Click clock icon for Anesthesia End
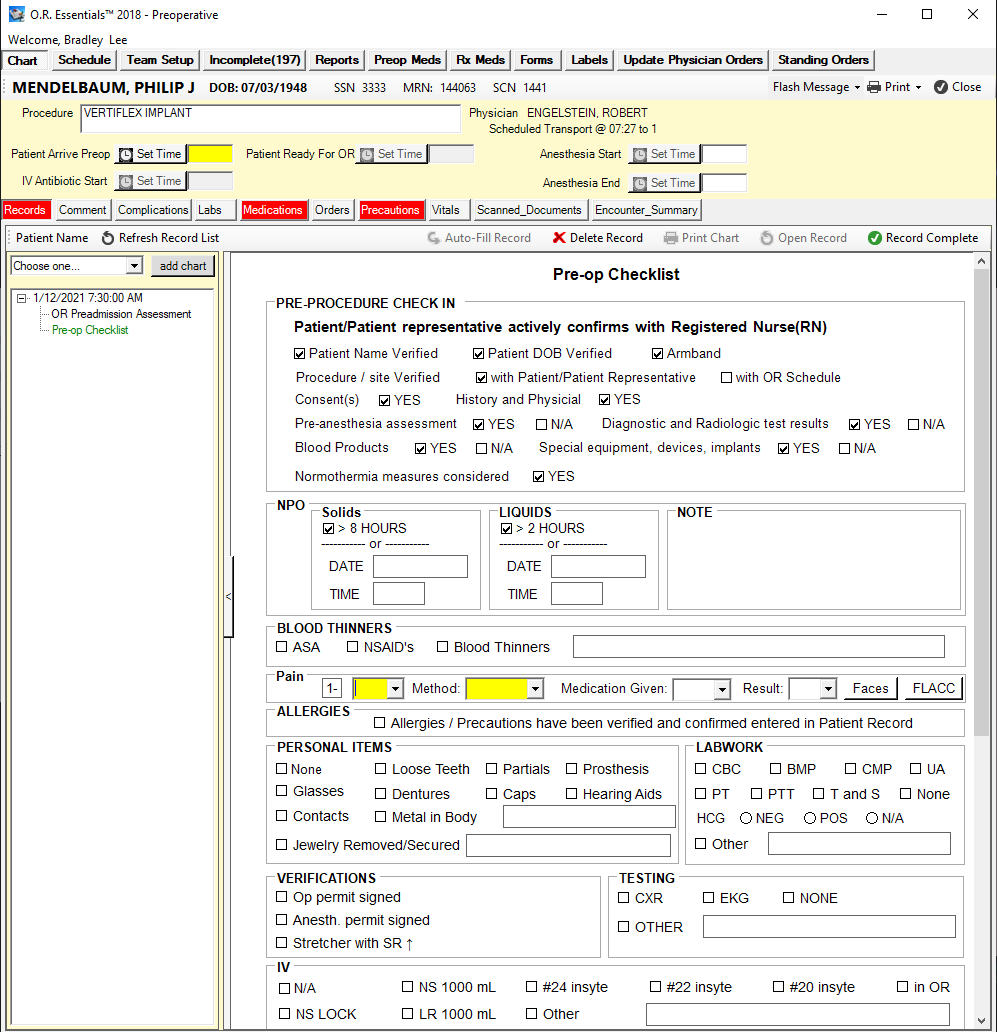The image size is (997, 1032). 640,184
